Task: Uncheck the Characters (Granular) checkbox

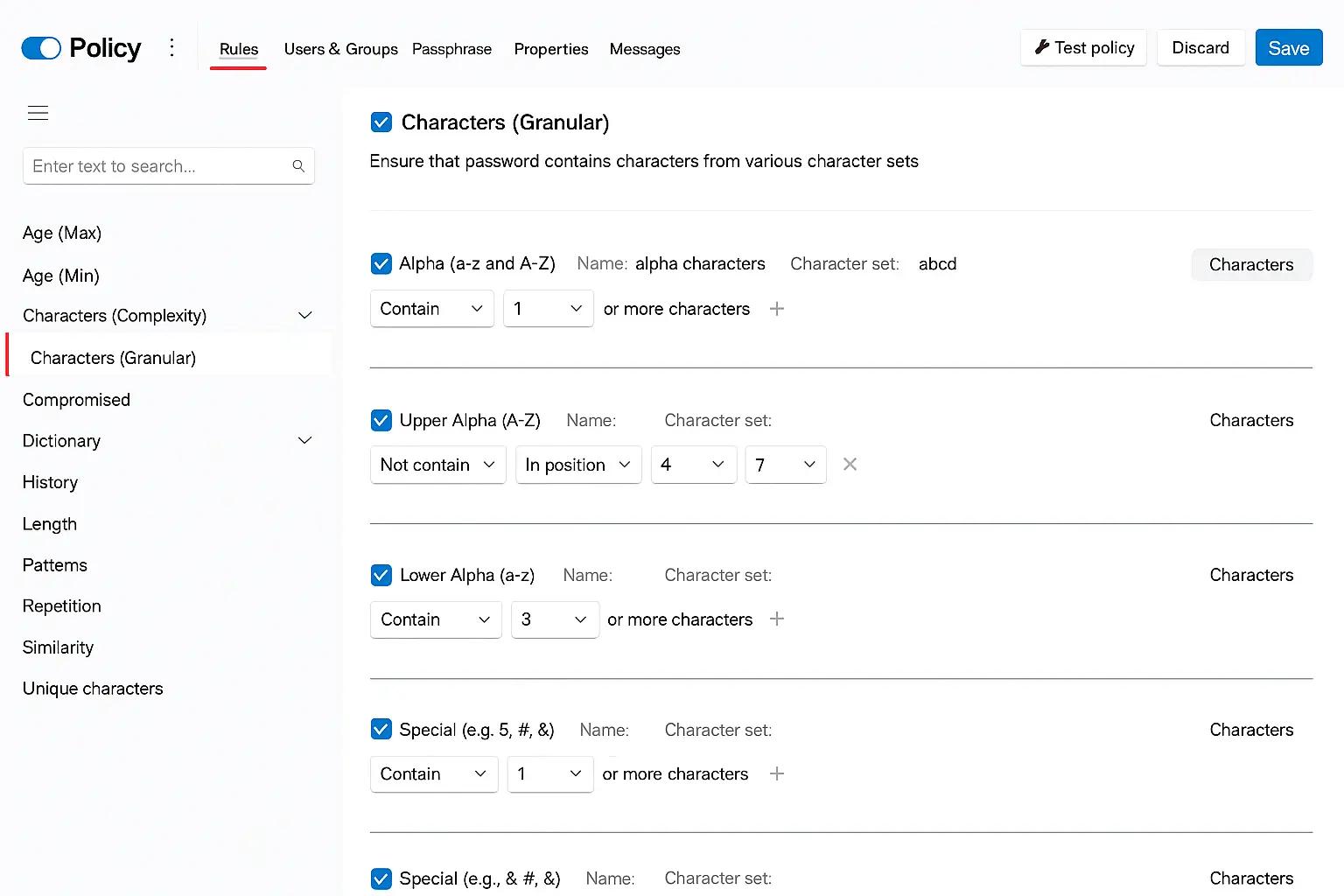Action: [381, 122]
